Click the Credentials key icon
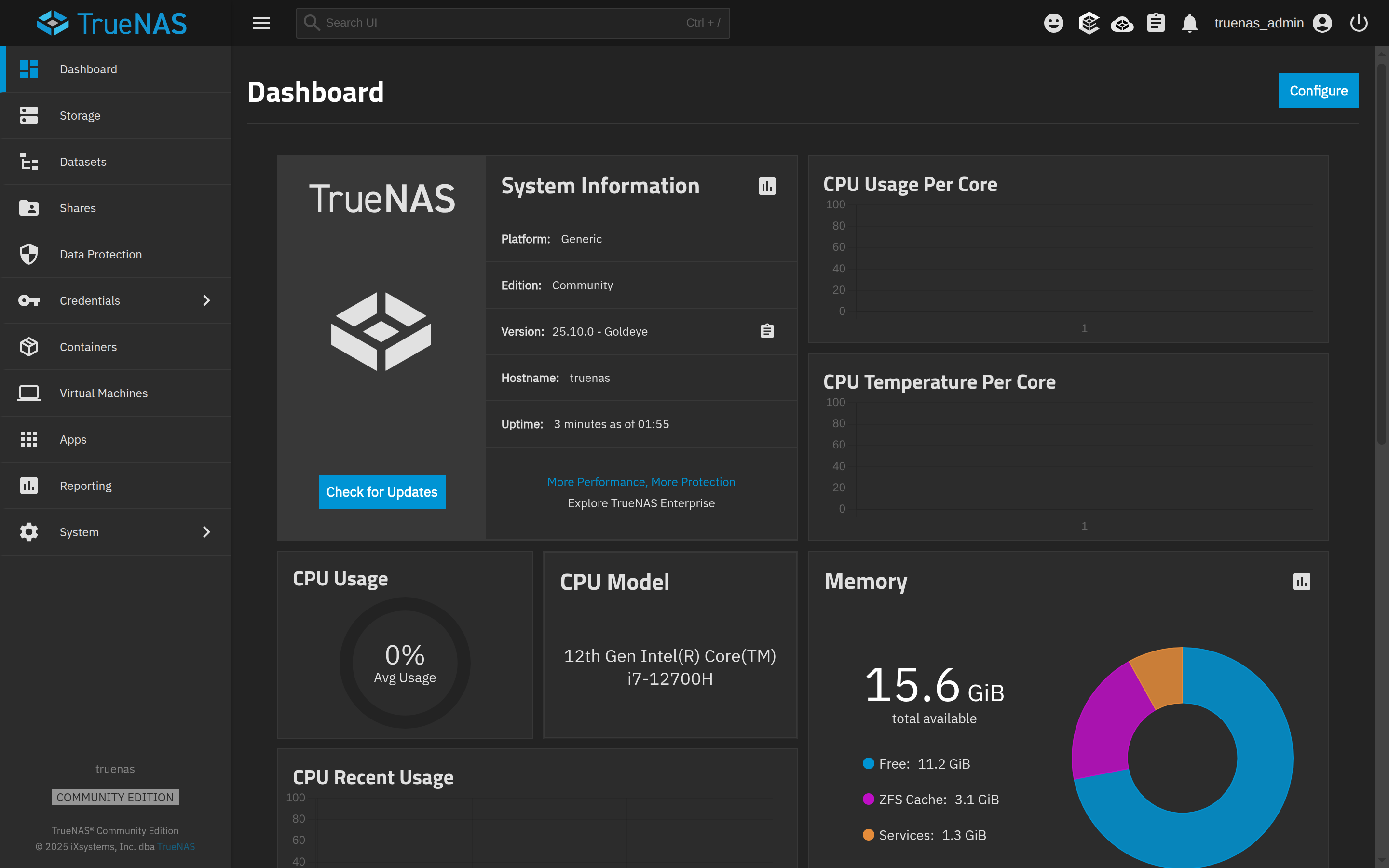The width and height of the screenshot is (1389, 868). click(29, 300)
